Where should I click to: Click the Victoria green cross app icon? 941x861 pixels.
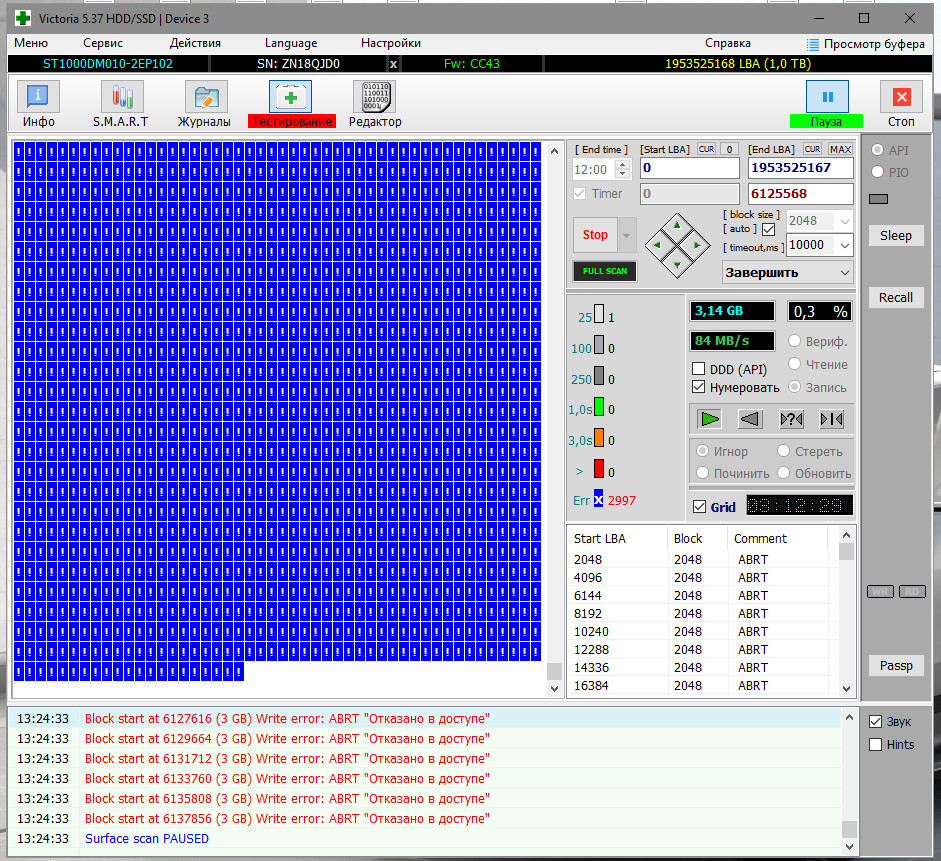(x=23, y=18)
